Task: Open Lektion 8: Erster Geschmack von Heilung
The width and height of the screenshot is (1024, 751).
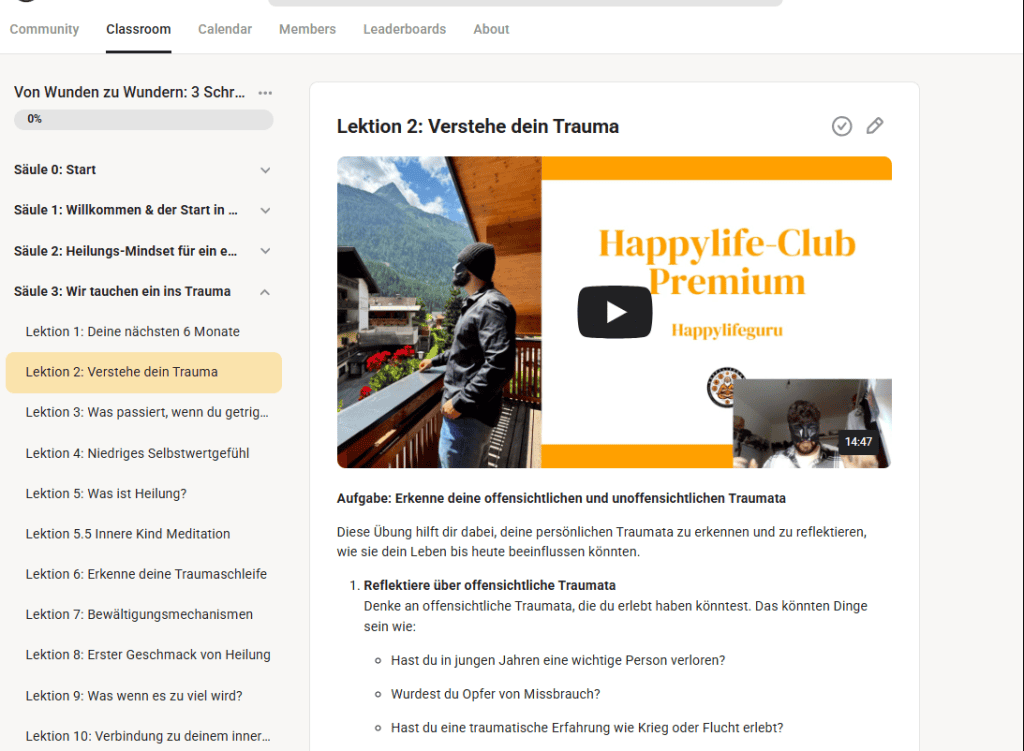Action: [144, 655]
